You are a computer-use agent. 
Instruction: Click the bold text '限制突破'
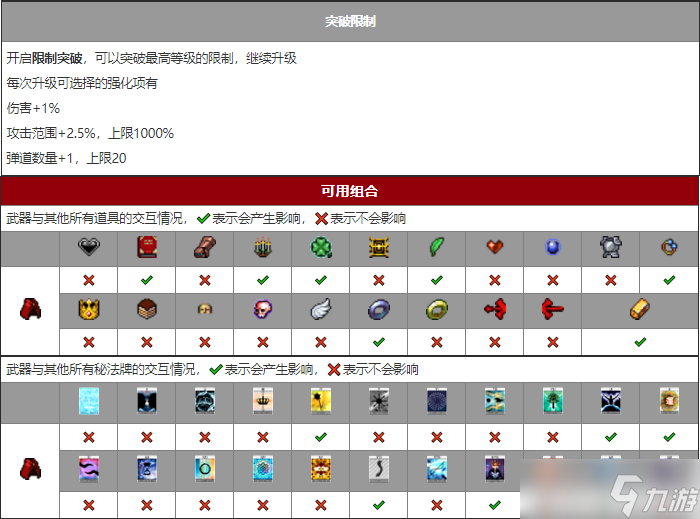coord(57,58)
